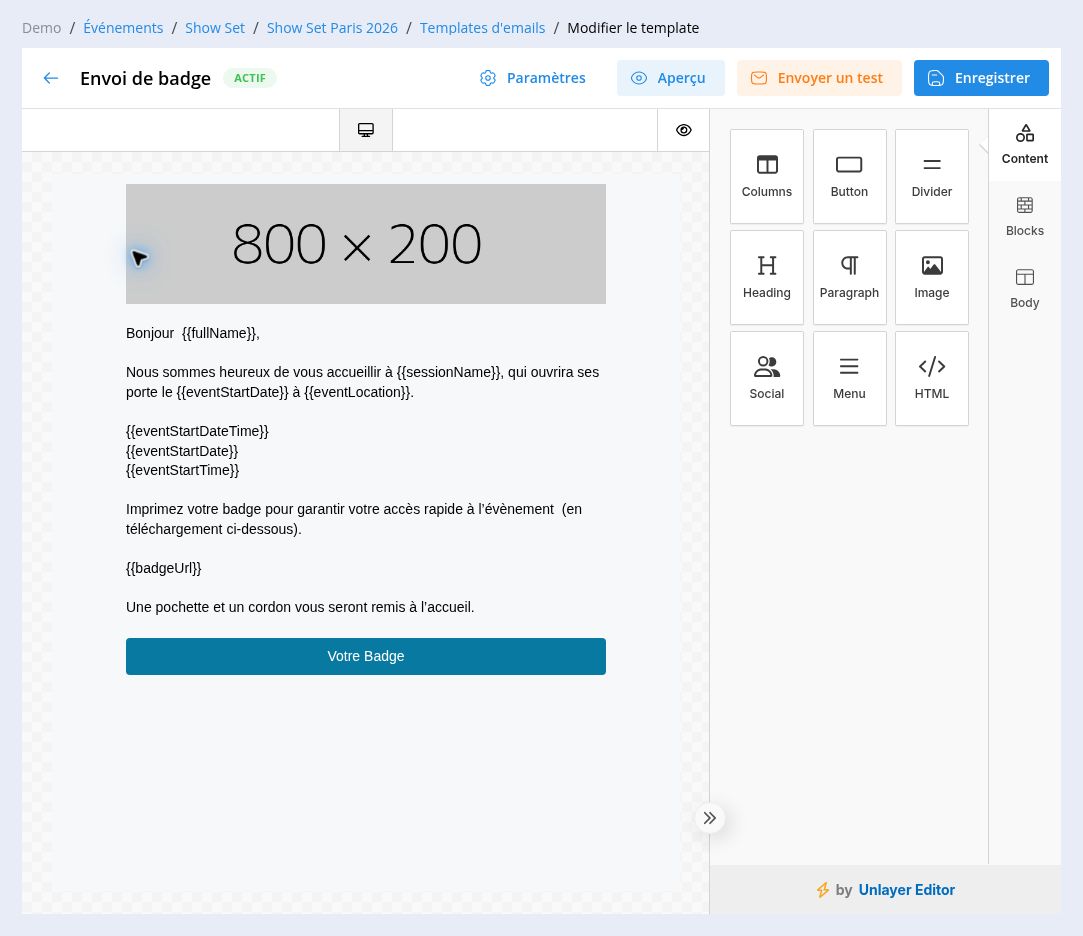Save the template with Enregistrer
The height and width of the screenshot is (936, 1083).
[981, 78]
